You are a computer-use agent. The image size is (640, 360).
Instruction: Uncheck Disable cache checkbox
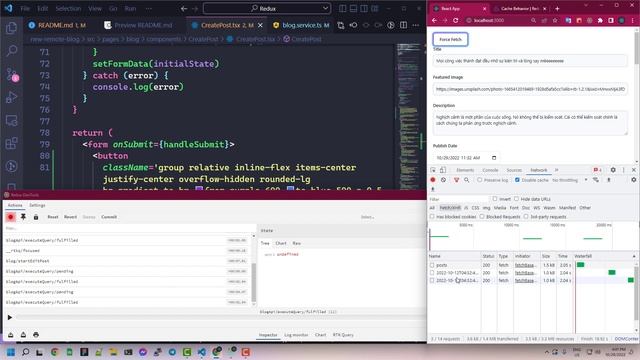click(517, 180)
